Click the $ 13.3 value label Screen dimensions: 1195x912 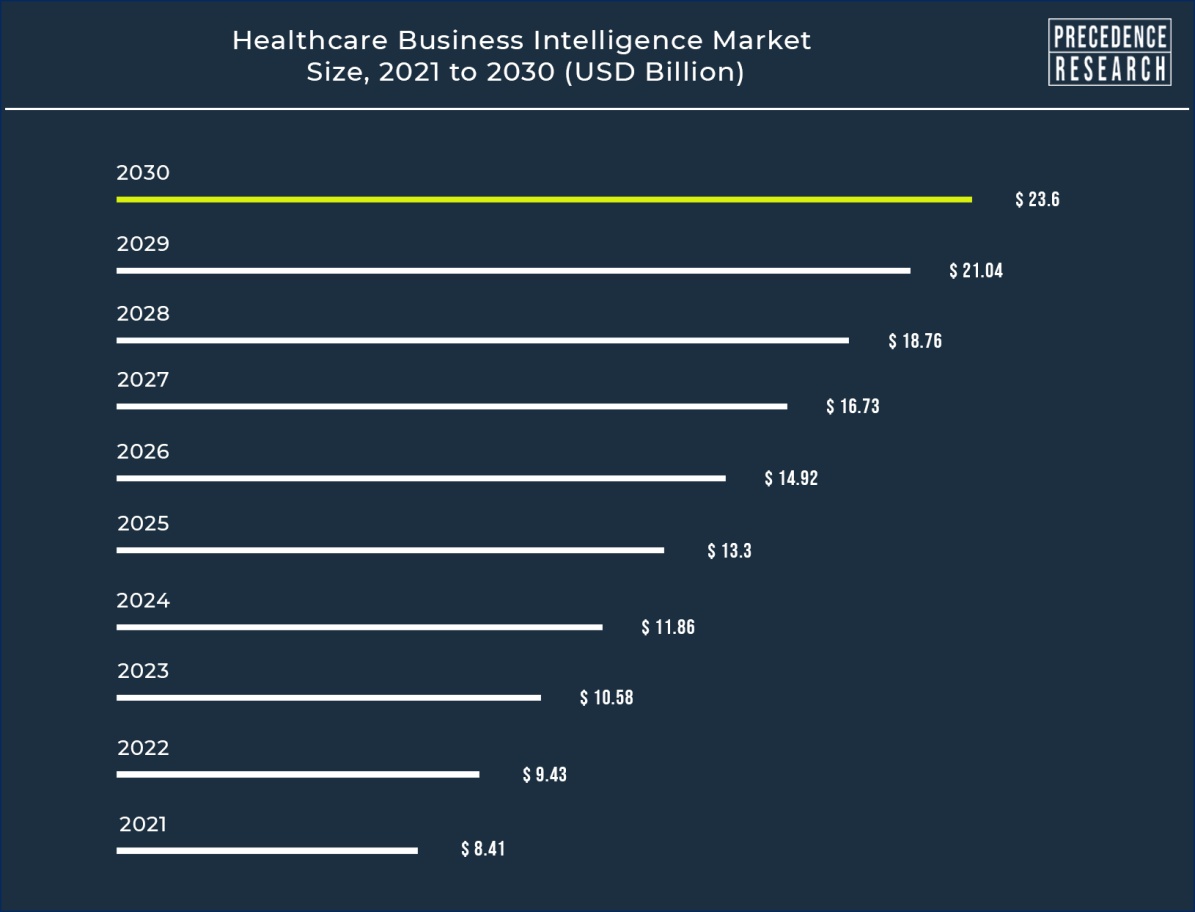tap(729, 550)
